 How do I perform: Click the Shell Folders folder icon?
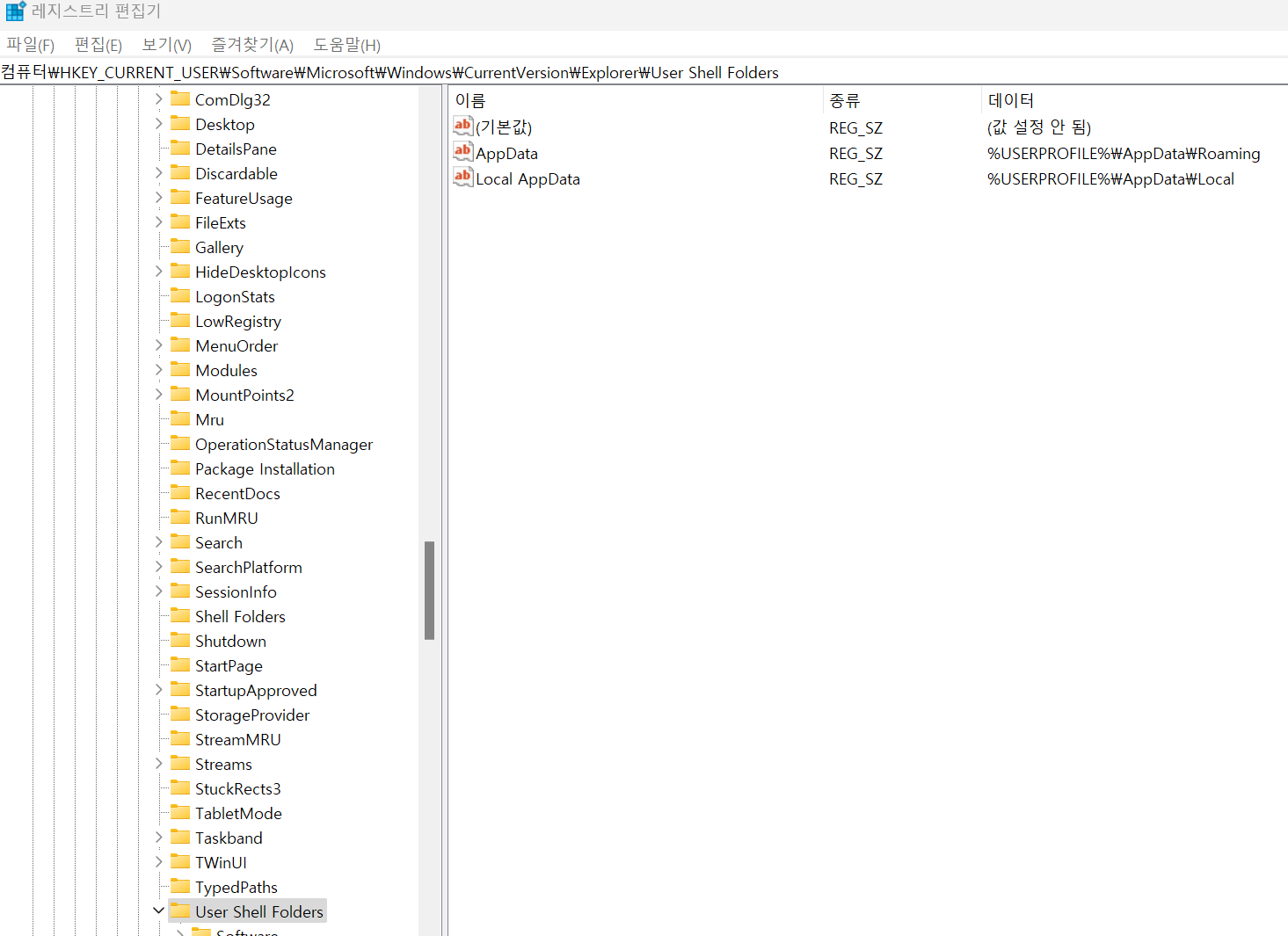(180, 615)
